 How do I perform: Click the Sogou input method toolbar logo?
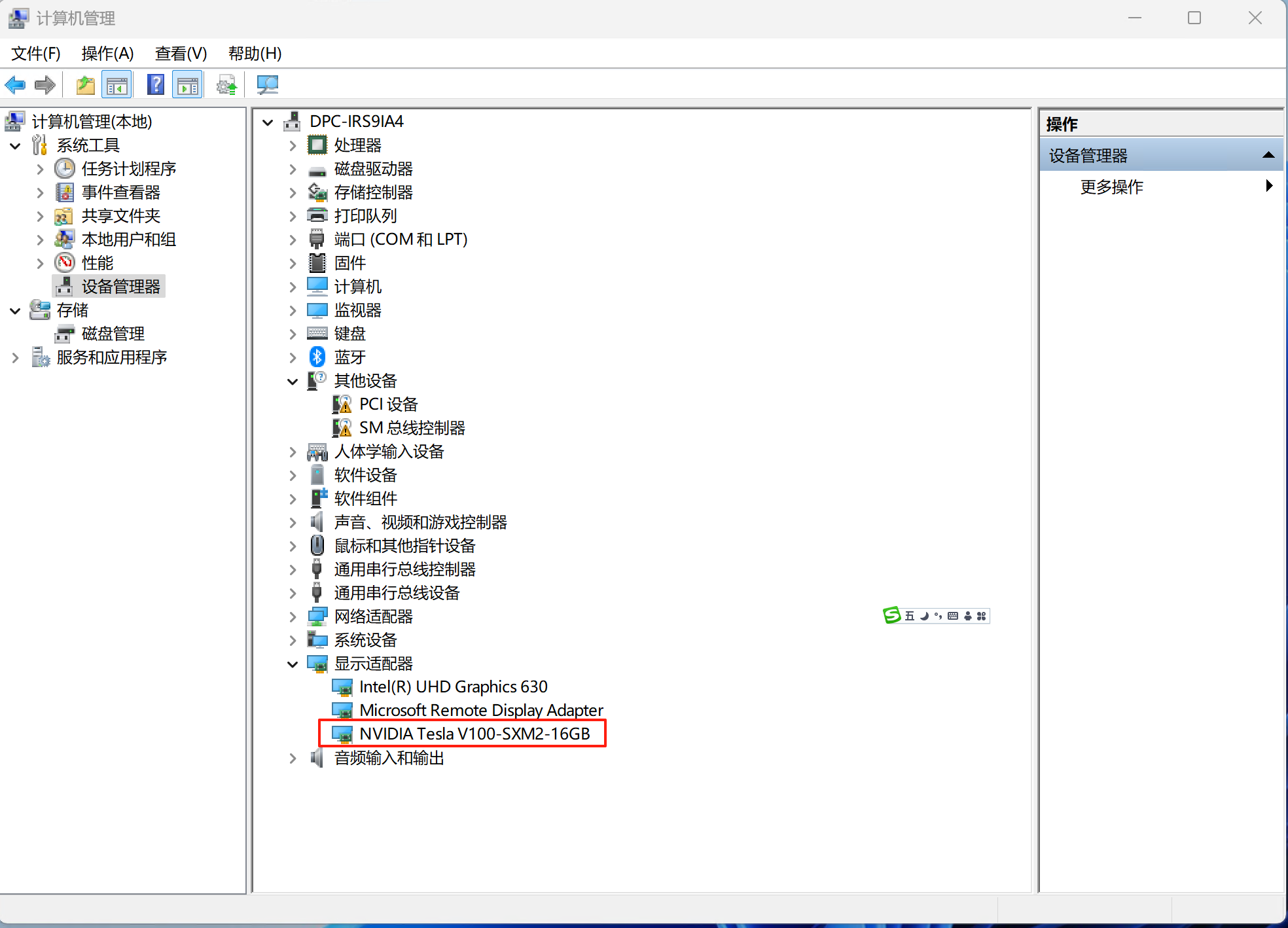[891, 615]
